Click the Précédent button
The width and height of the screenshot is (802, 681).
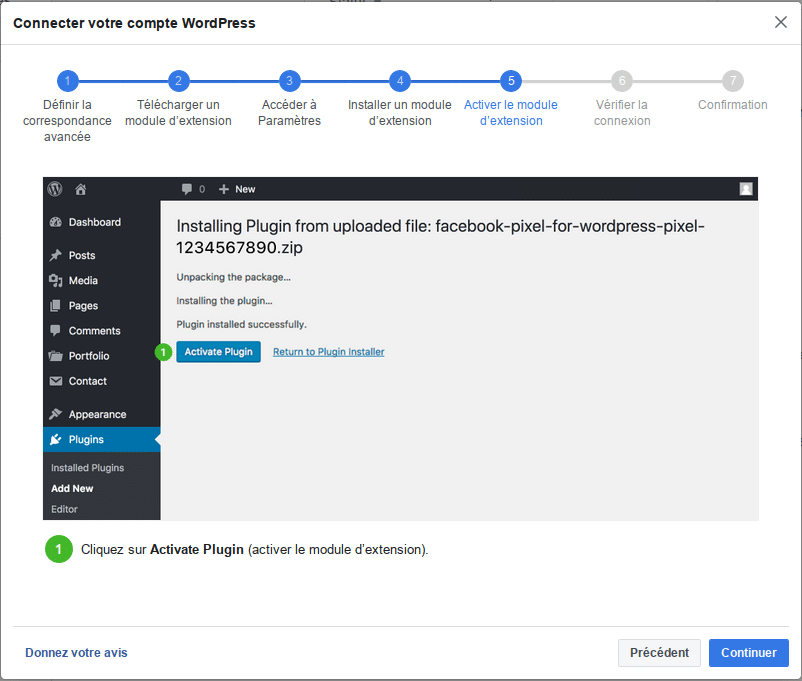[x=659, y=653]
